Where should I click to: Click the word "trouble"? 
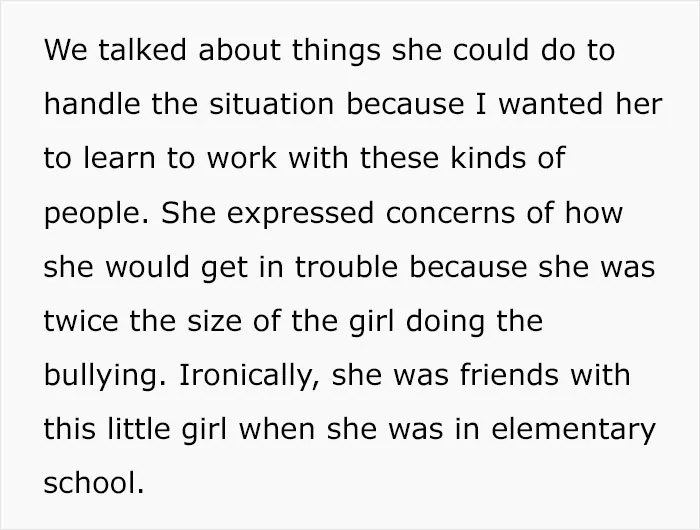point(346,267)
